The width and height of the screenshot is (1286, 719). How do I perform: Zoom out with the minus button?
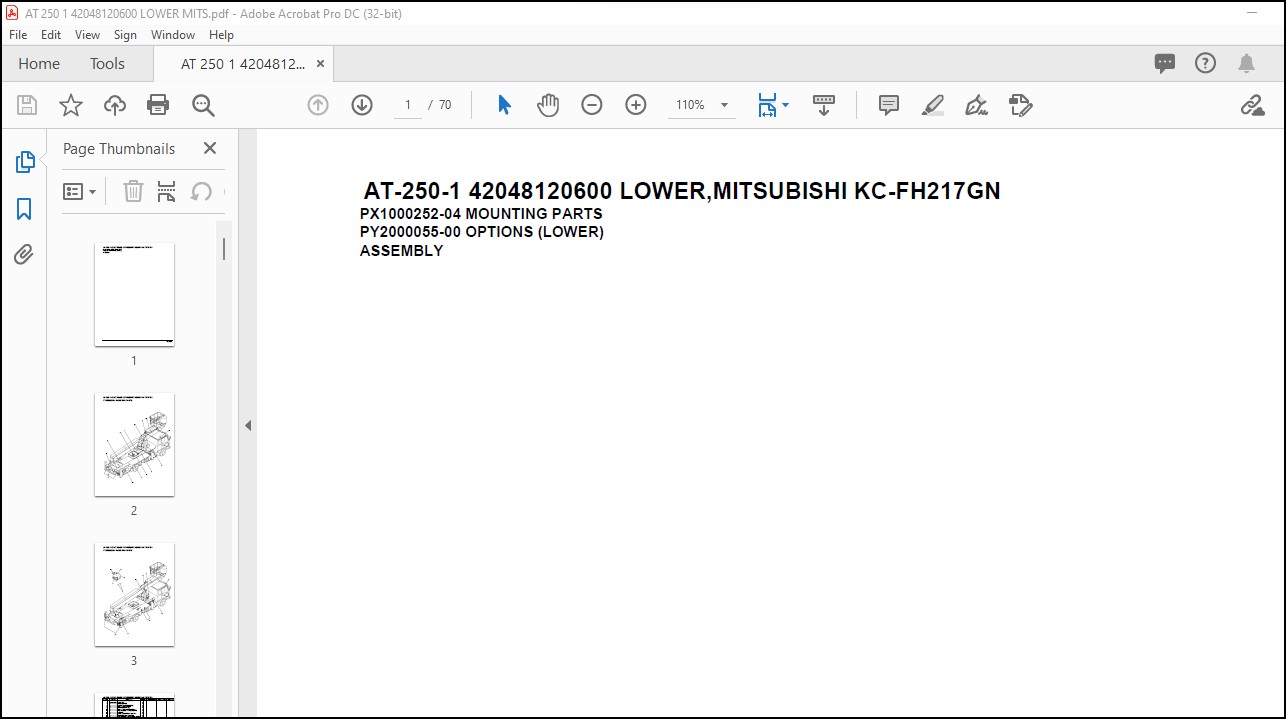click(x=592, y=105)
